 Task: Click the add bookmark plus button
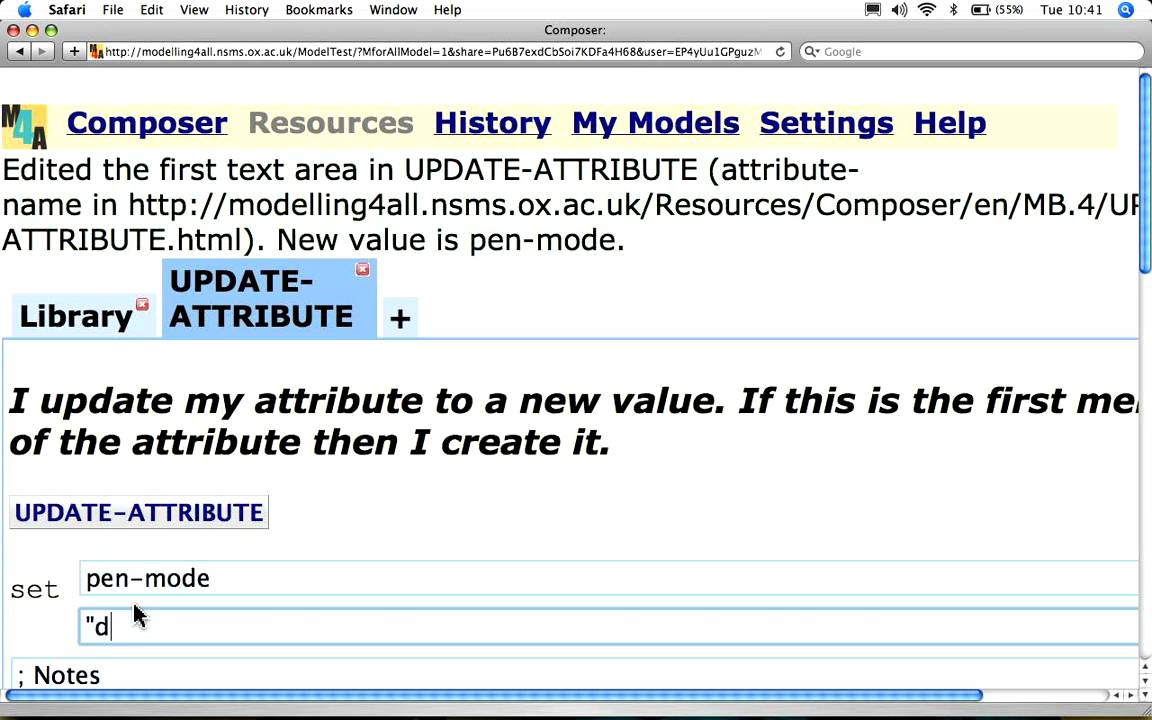(74, 51)
